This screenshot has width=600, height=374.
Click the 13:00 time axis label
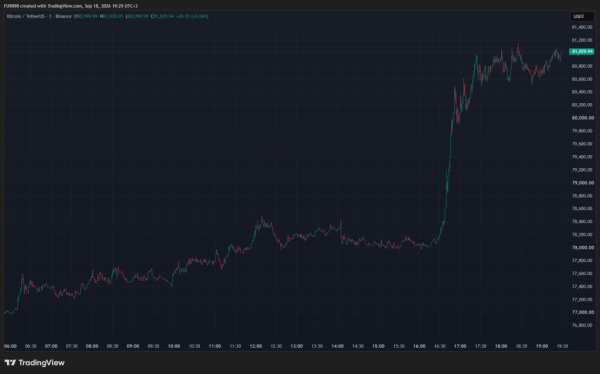(297, 346)
